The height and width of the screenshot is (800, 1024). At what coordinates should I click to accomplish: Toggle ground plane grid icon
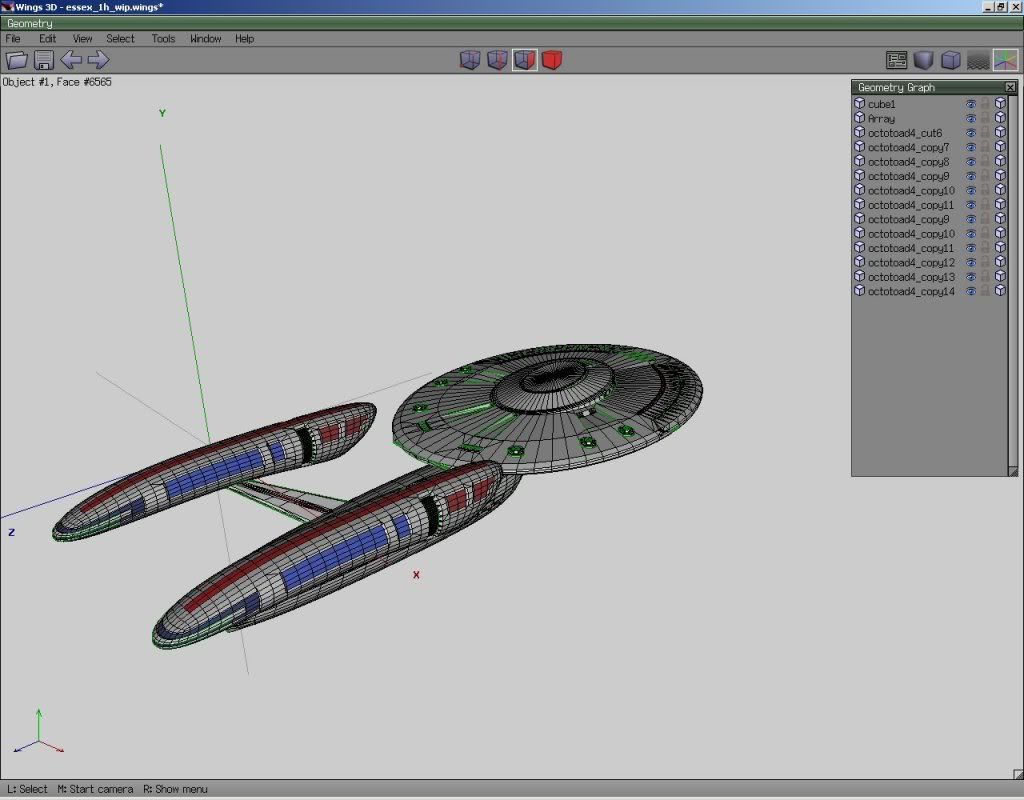coord(978,60)
